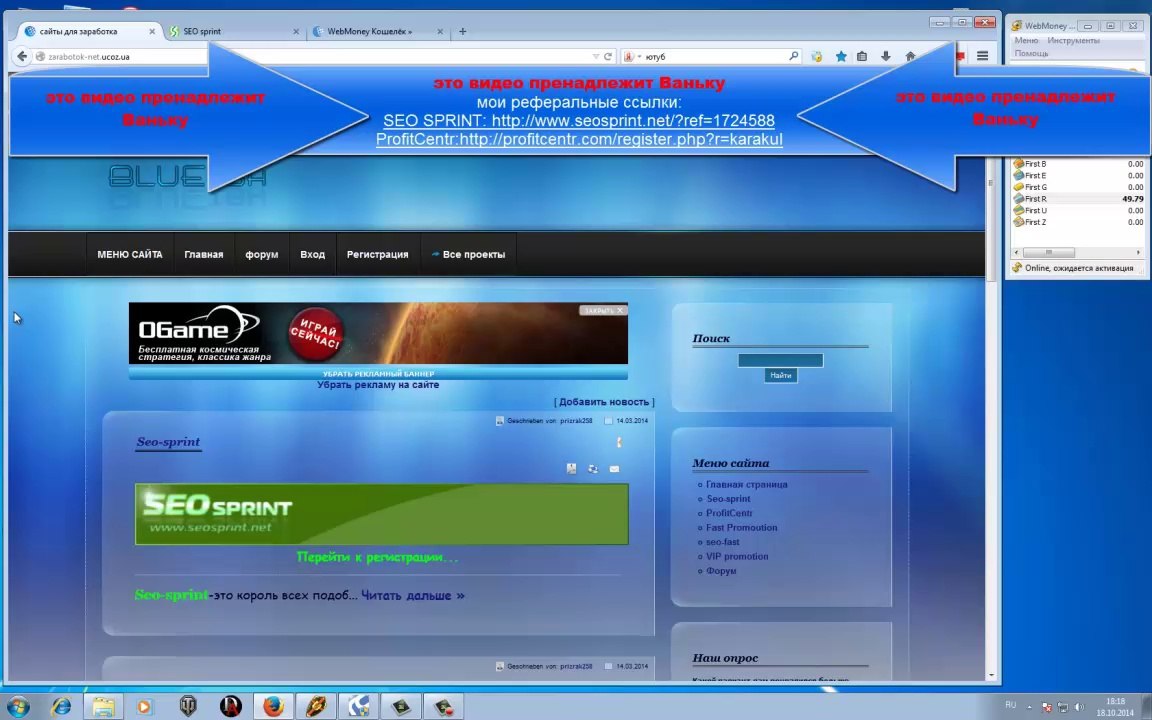Click Регистрация in navigation bar
1152x720 pixels.
[x=378, y=254]
